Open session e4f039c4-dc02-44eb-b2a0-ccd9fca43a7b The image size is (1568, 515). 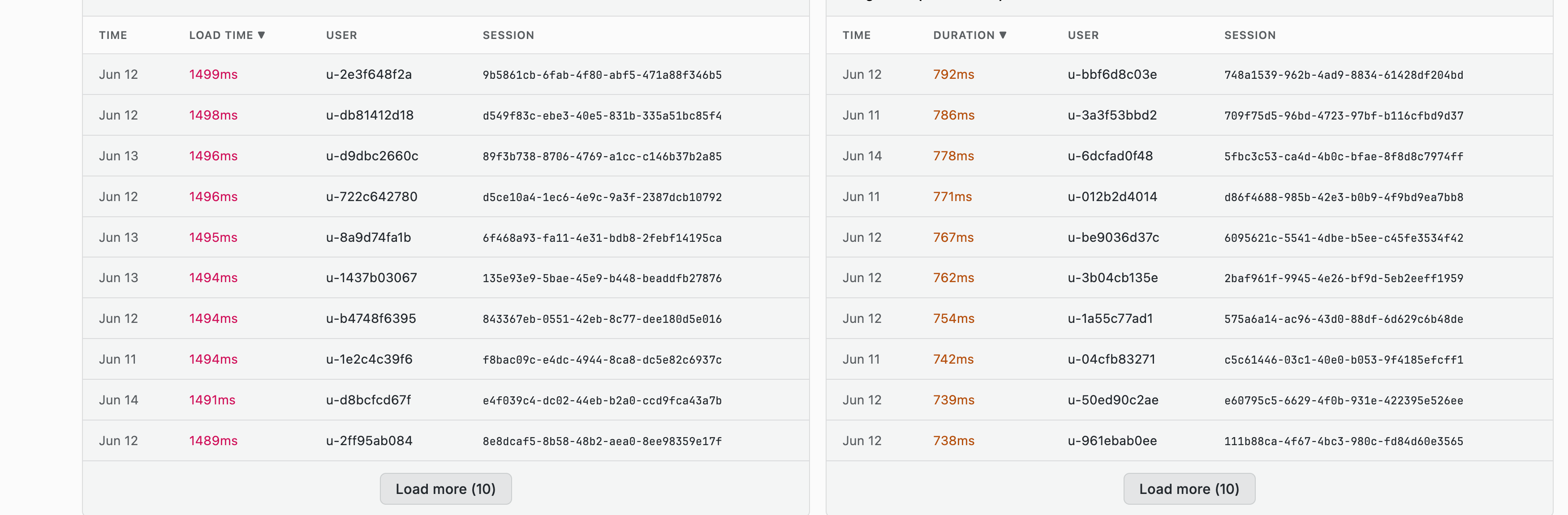602,400
